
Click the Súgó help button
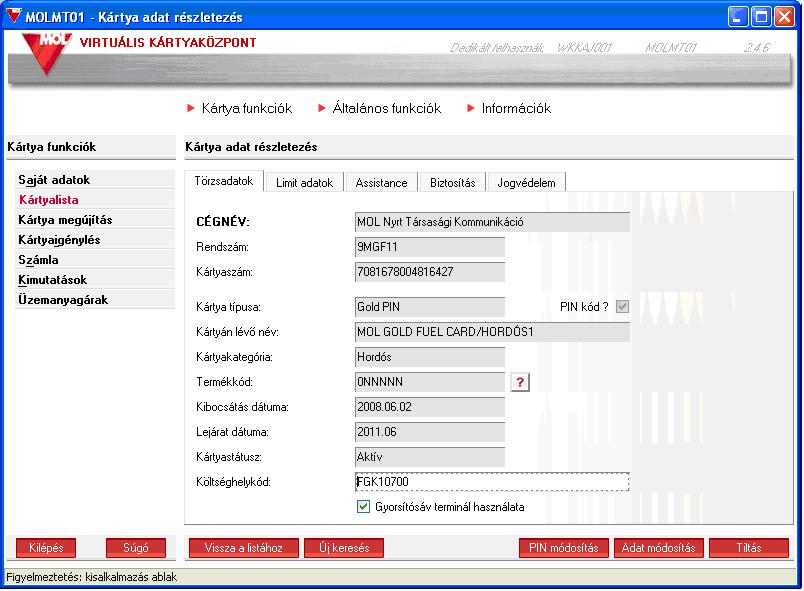click(136, 548)
